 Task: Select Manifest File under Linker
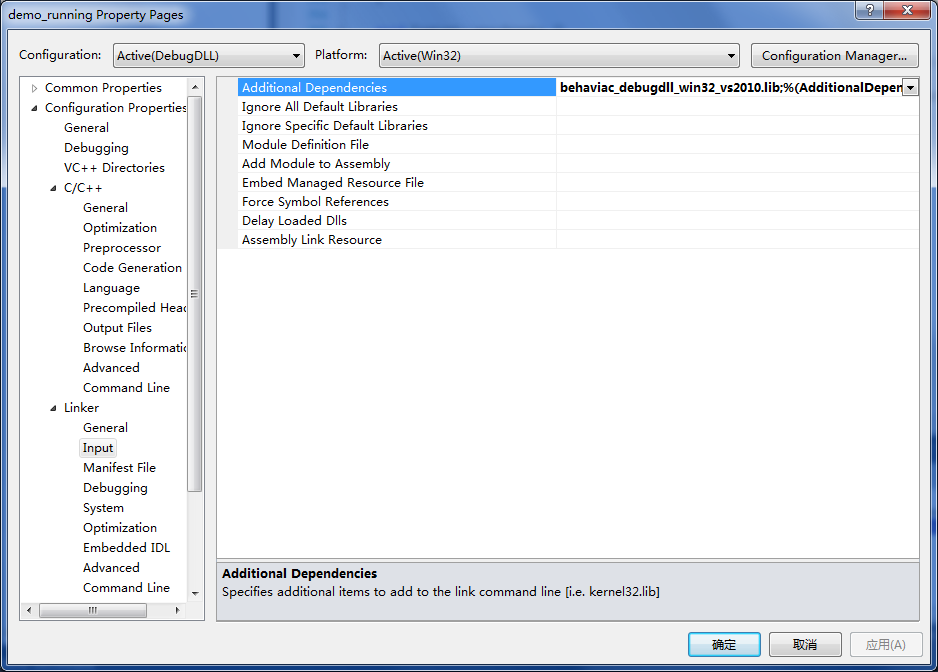pyautogui.click(x=119, y=468)
